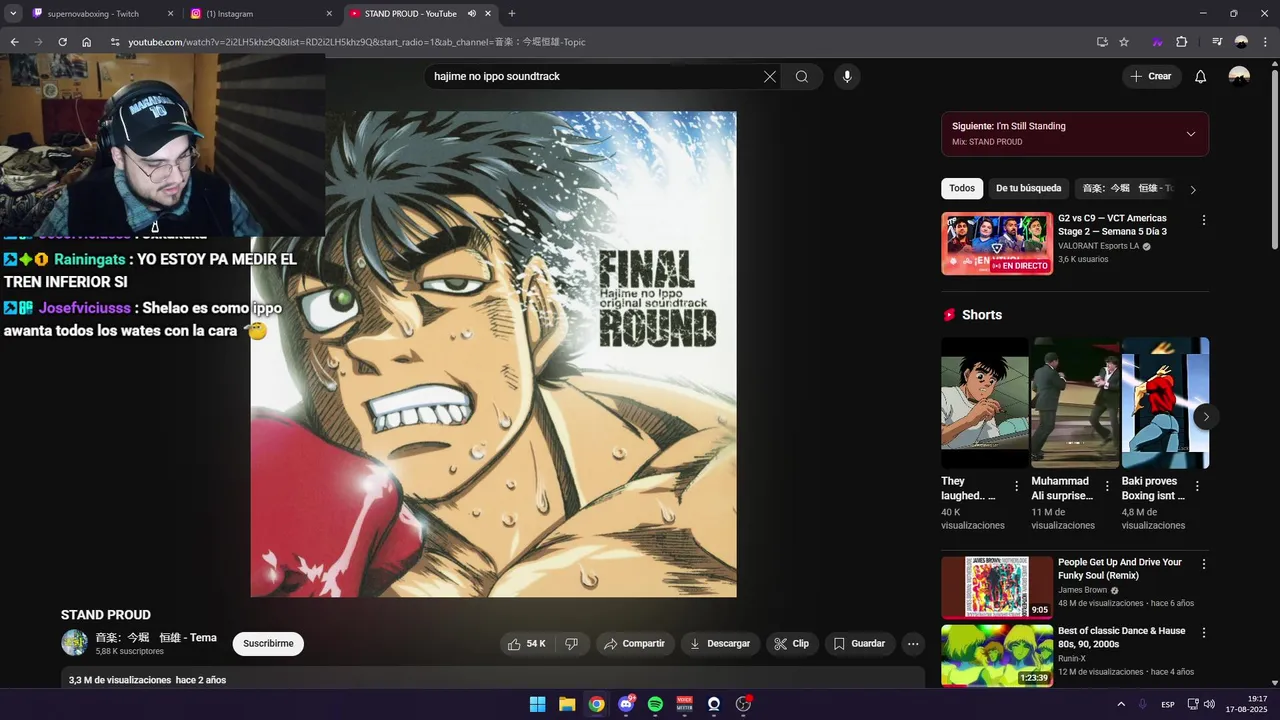Viewport: 1280px width, 720px height.
Task: Open Best of classic Dance & House thumbnail
Action: tap(997, 656)
